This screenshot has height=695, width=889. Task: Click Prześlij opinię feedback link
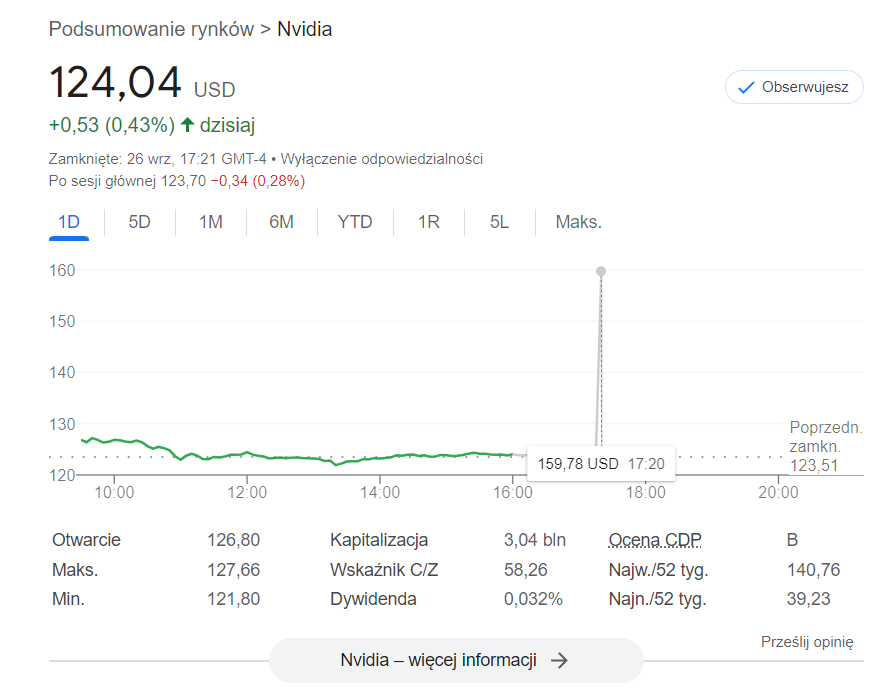[807, 642]
